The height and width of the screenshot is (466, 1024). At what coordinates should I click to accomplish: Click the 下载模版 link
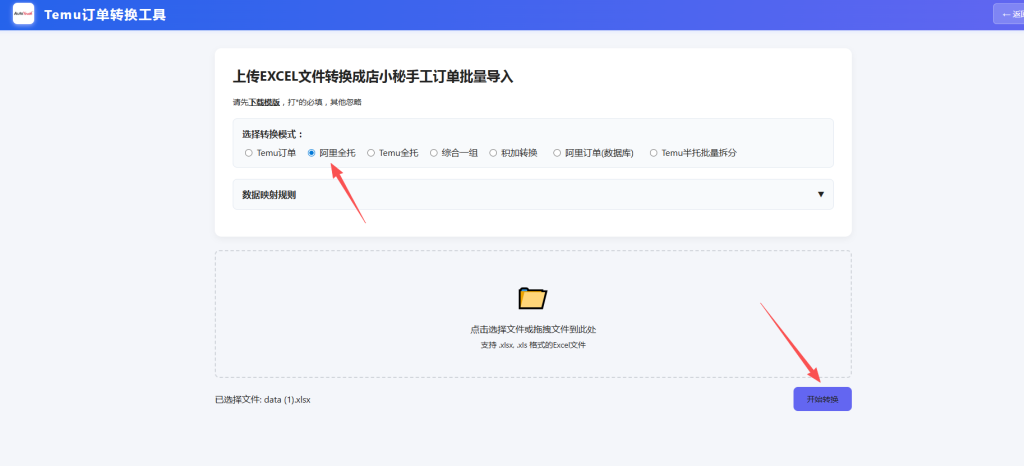point(264,102)
